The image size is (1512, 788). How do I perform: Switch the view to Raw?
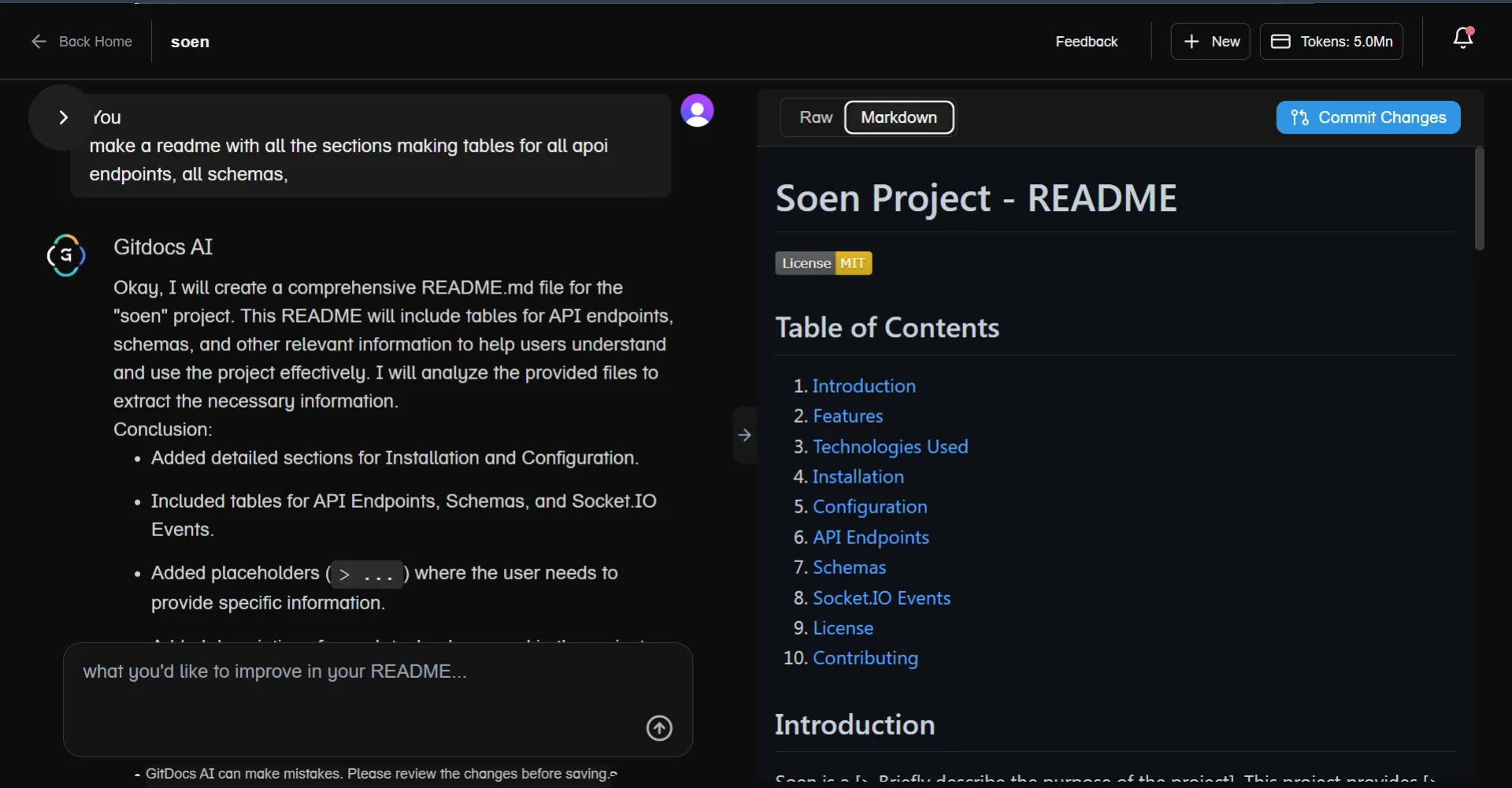click(x=815, y=117)
